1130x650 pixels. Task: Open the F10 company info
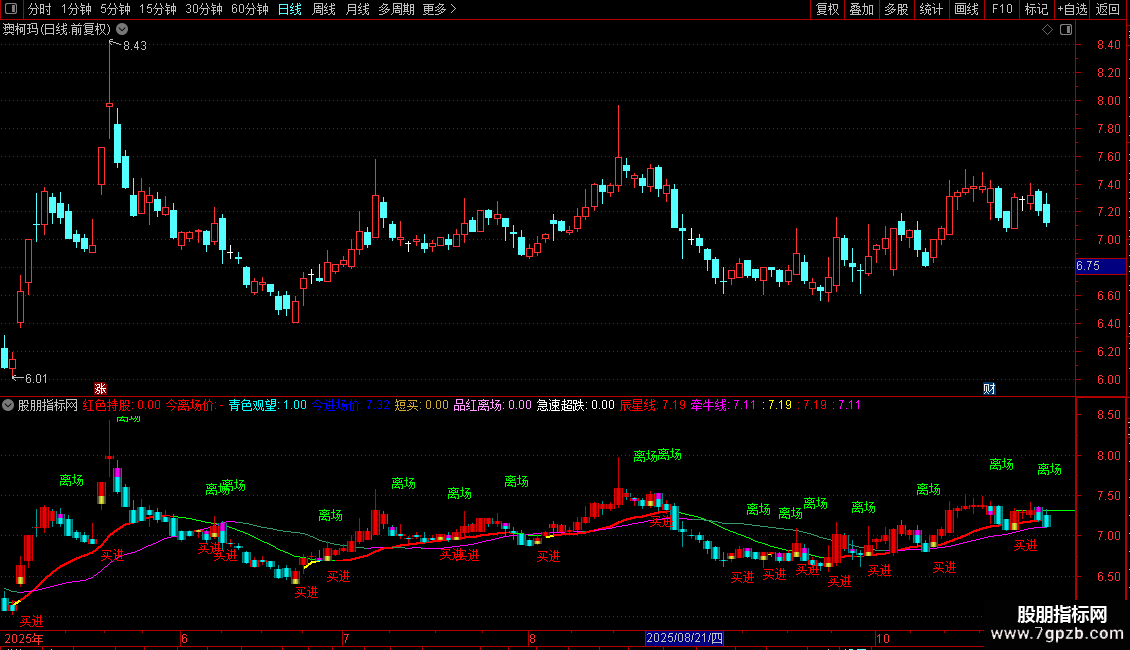point(1002,9)
